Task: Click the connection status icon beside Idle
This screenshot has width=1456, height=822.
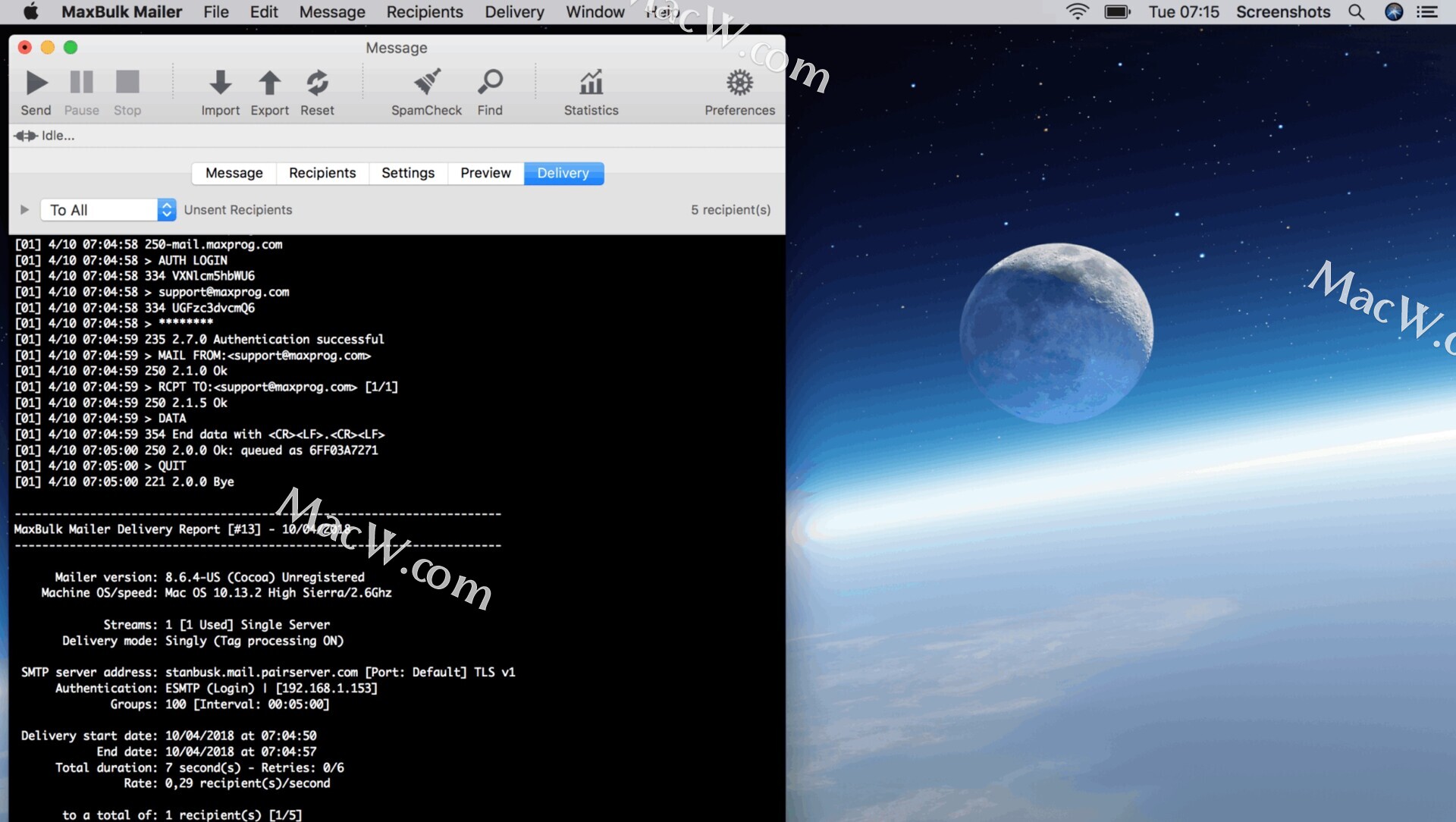Action: [25, 136]
